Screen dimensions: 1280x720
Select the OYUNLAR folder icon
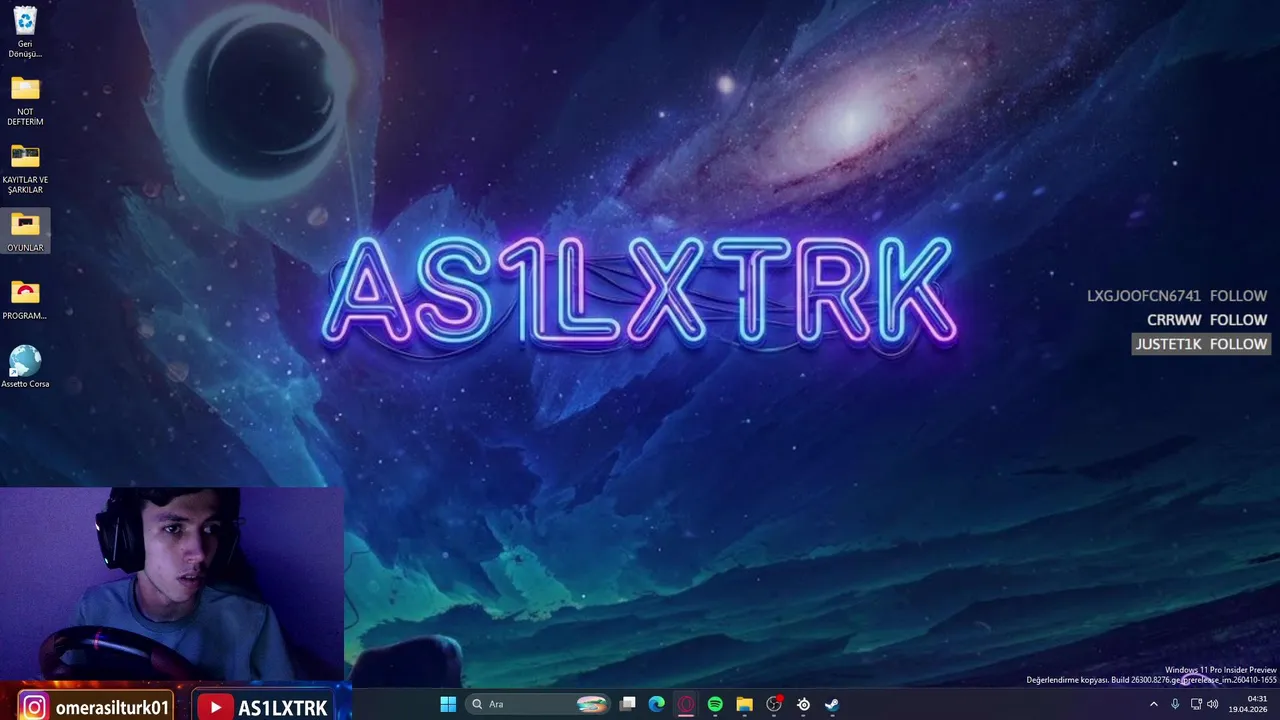click(x=25, y=232)
